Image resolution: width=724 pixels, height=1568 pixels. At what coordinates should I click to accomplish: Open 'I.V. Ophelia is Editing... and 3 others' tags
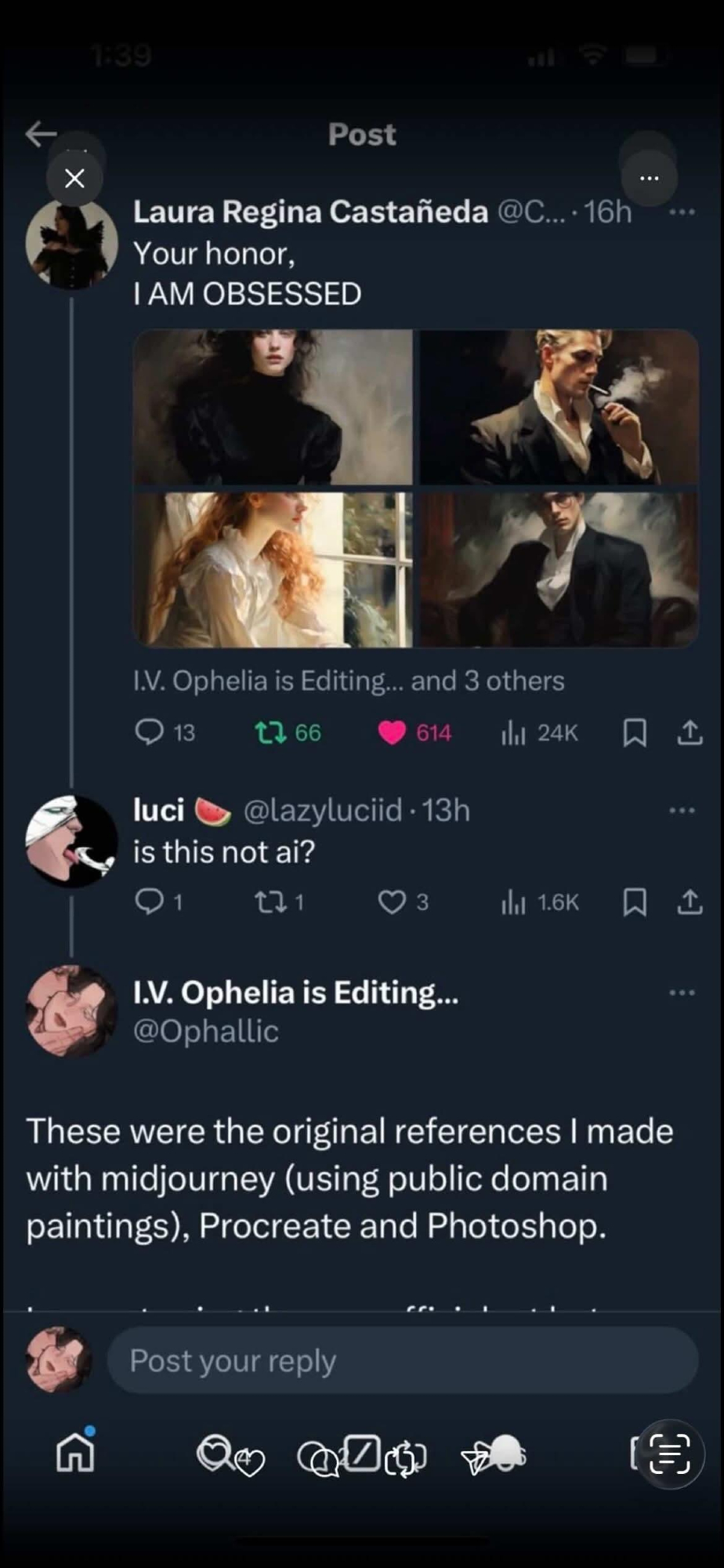point(349,681)
